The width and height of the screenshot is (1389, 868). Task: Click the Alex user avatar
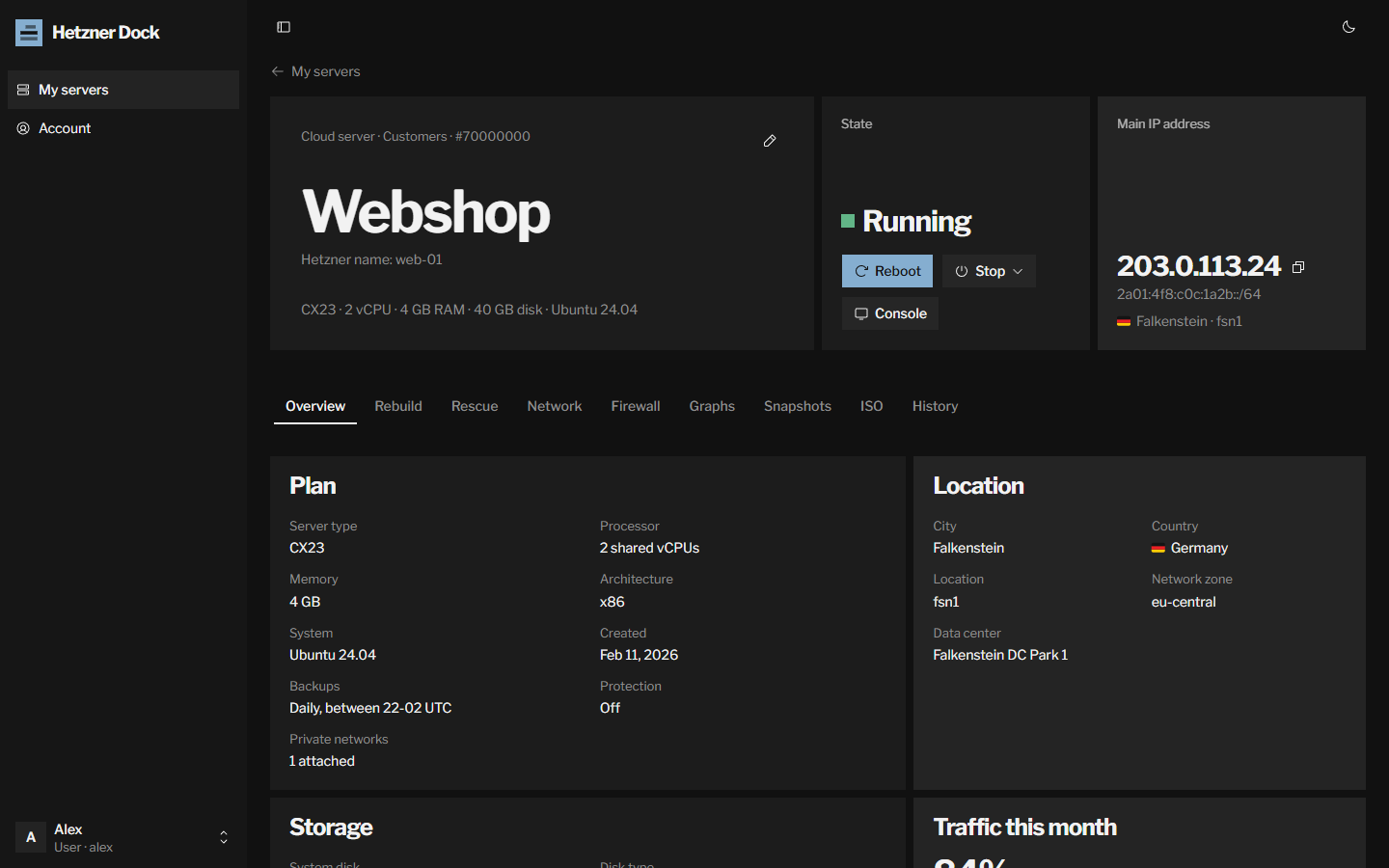pos(31,837)
